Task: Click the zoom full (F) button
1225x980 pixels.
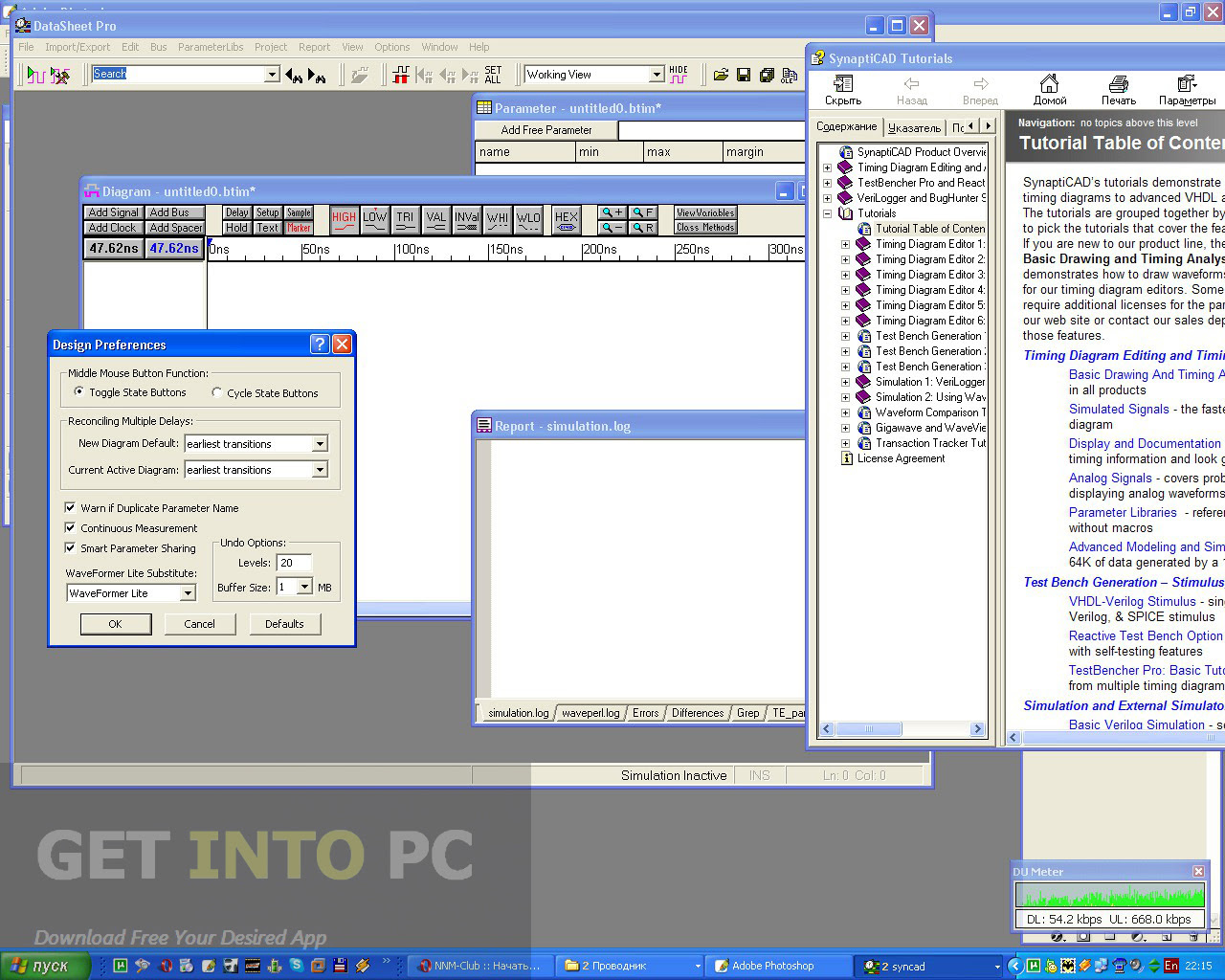Action: tap(643, 212)
